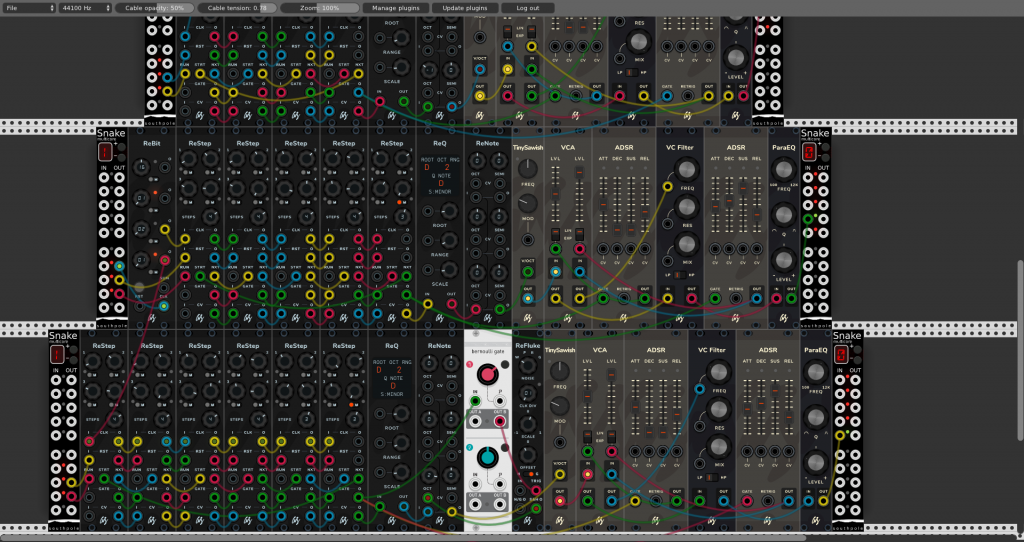Click bottom-row TinySawish FREQ knob
This screenshot has width=1024, height=542.
pyautogui.click(x=560, y=371)
